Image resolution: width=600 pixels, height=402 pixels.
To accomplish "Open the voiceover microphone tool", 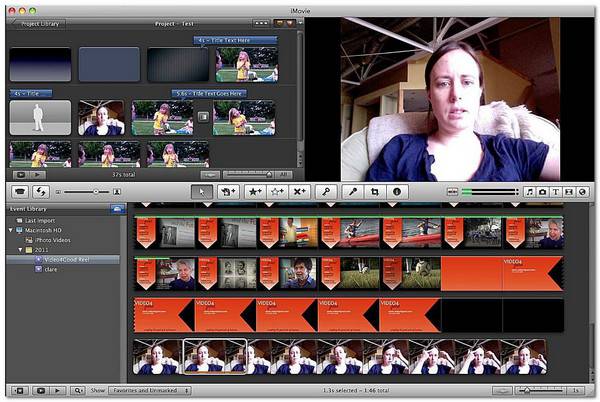I will click(353, 192).
